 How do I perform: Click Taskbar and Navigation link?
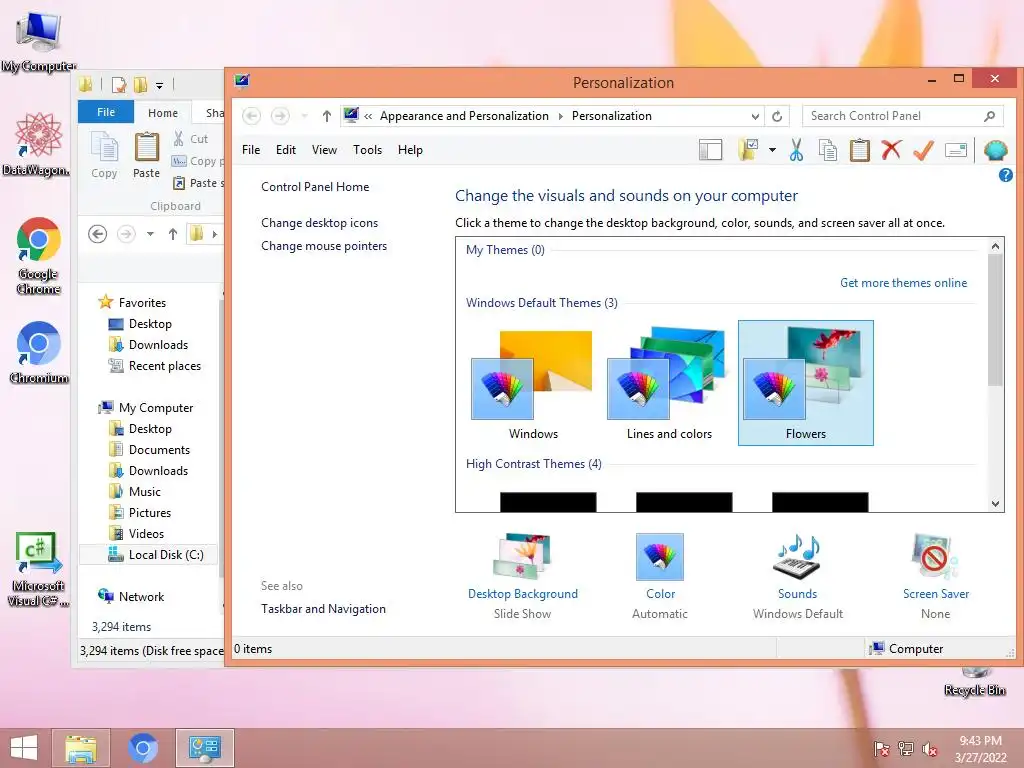coord(323,609)
